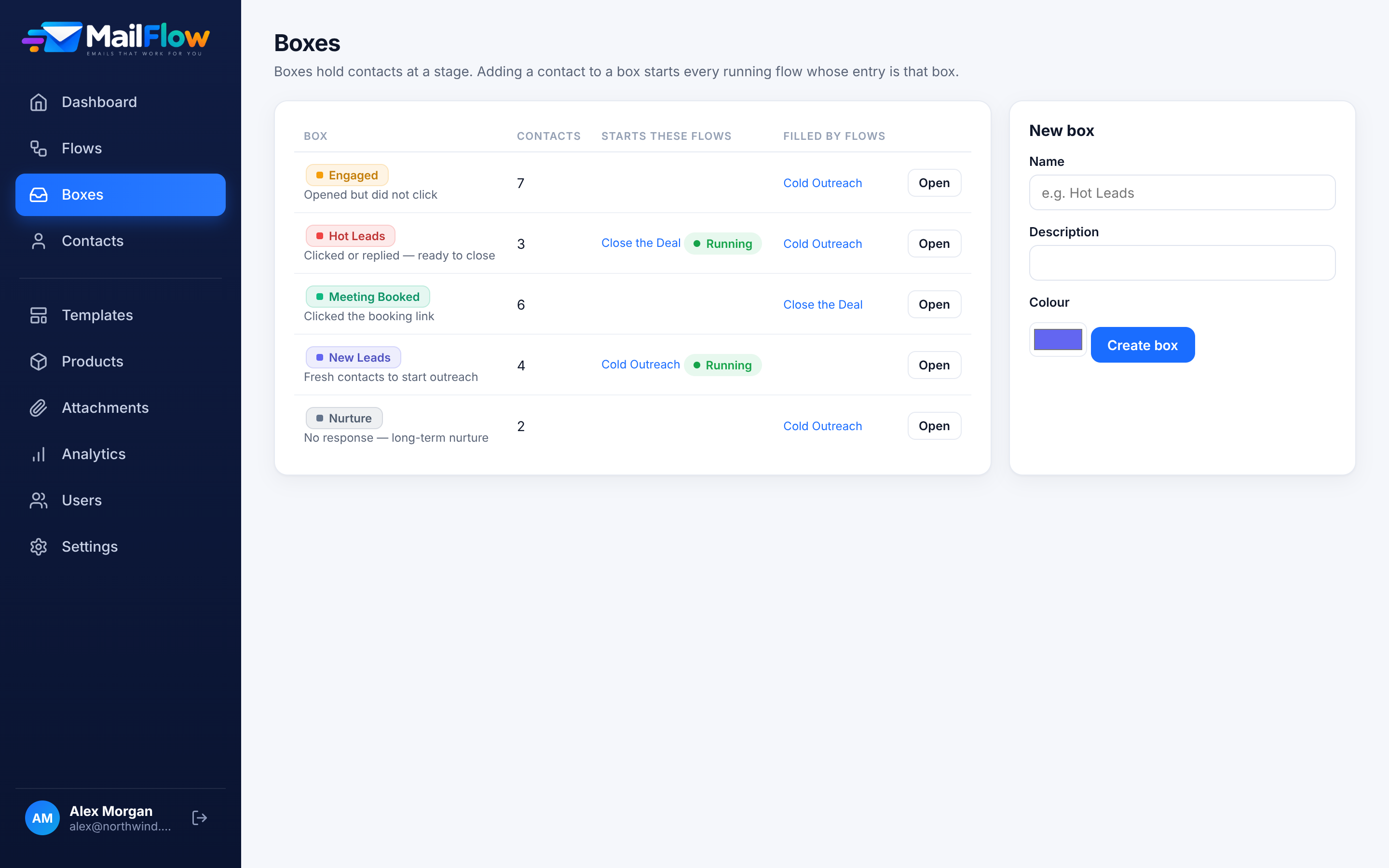
Task: Go to the Flows page
Action: click(121, 149)
